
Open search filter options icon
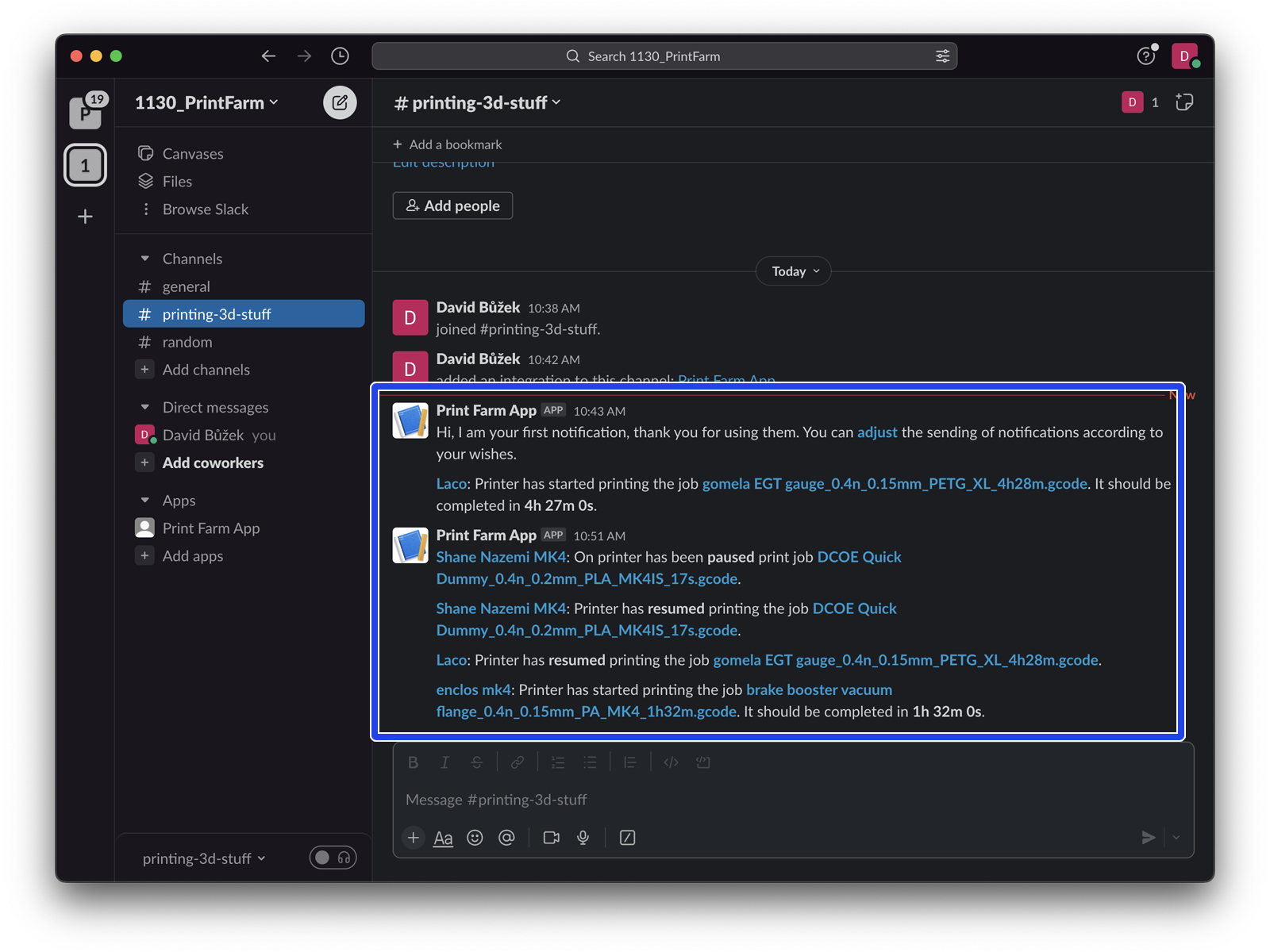point(942,56)
